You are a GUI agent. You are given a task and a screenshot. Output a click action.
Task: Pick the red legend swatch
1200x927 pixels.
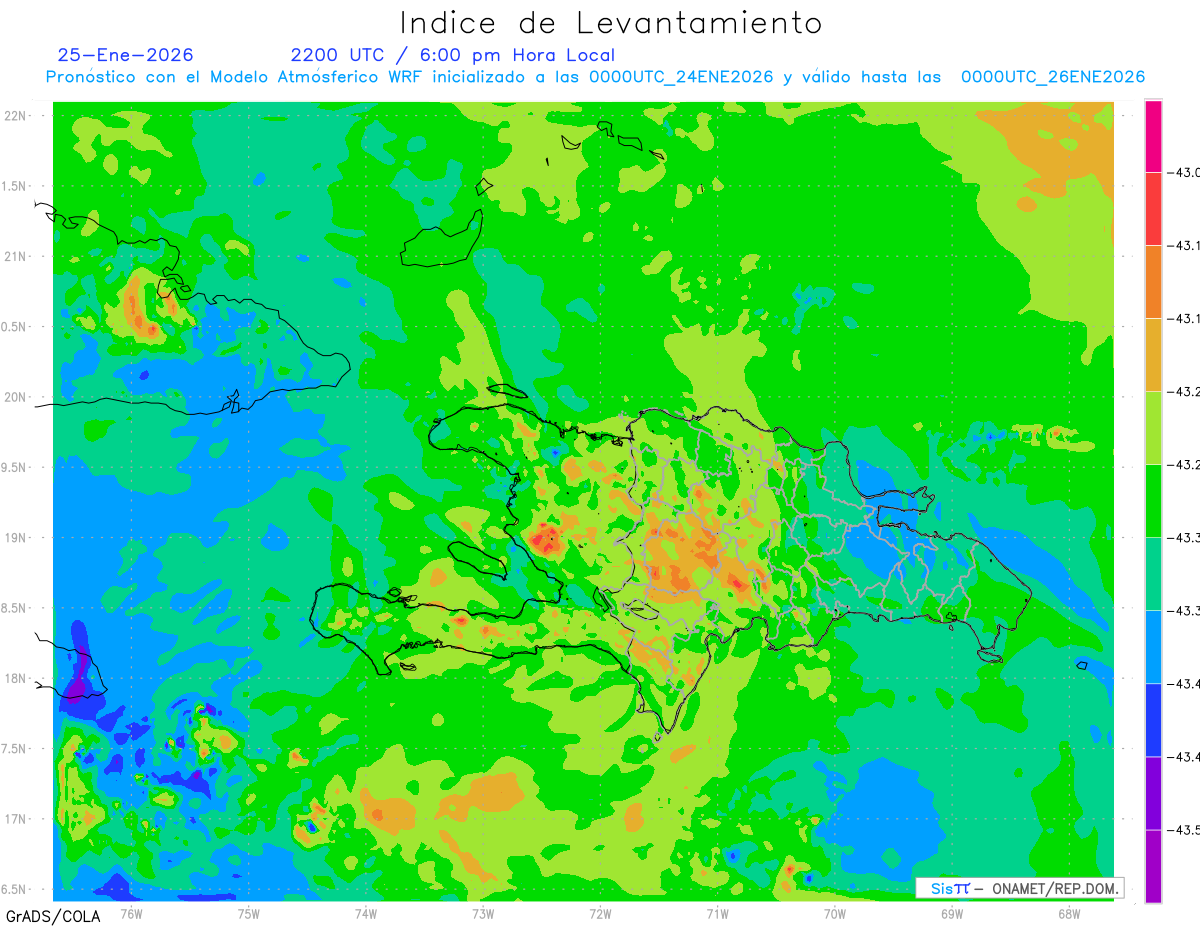click(1153, 209)
